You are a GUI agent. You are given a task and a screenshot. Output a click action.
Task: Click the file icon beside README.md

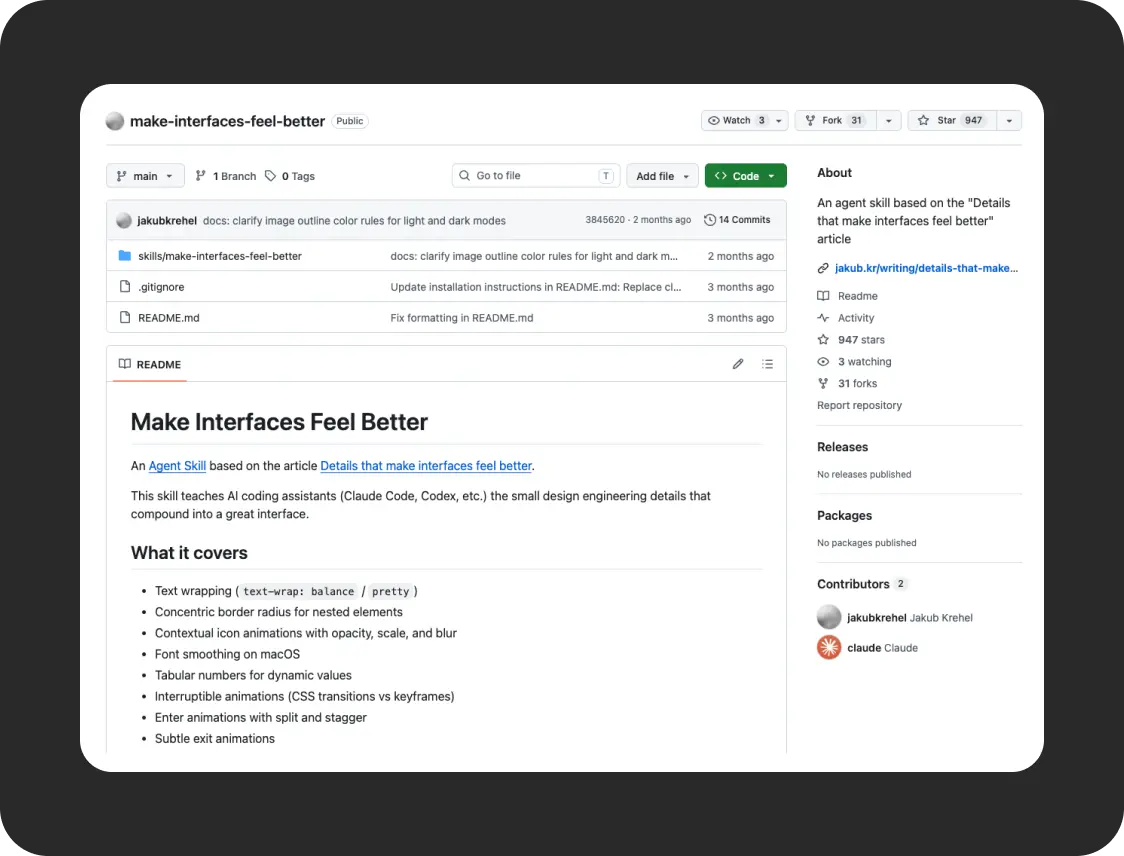[x=125, y=317]
